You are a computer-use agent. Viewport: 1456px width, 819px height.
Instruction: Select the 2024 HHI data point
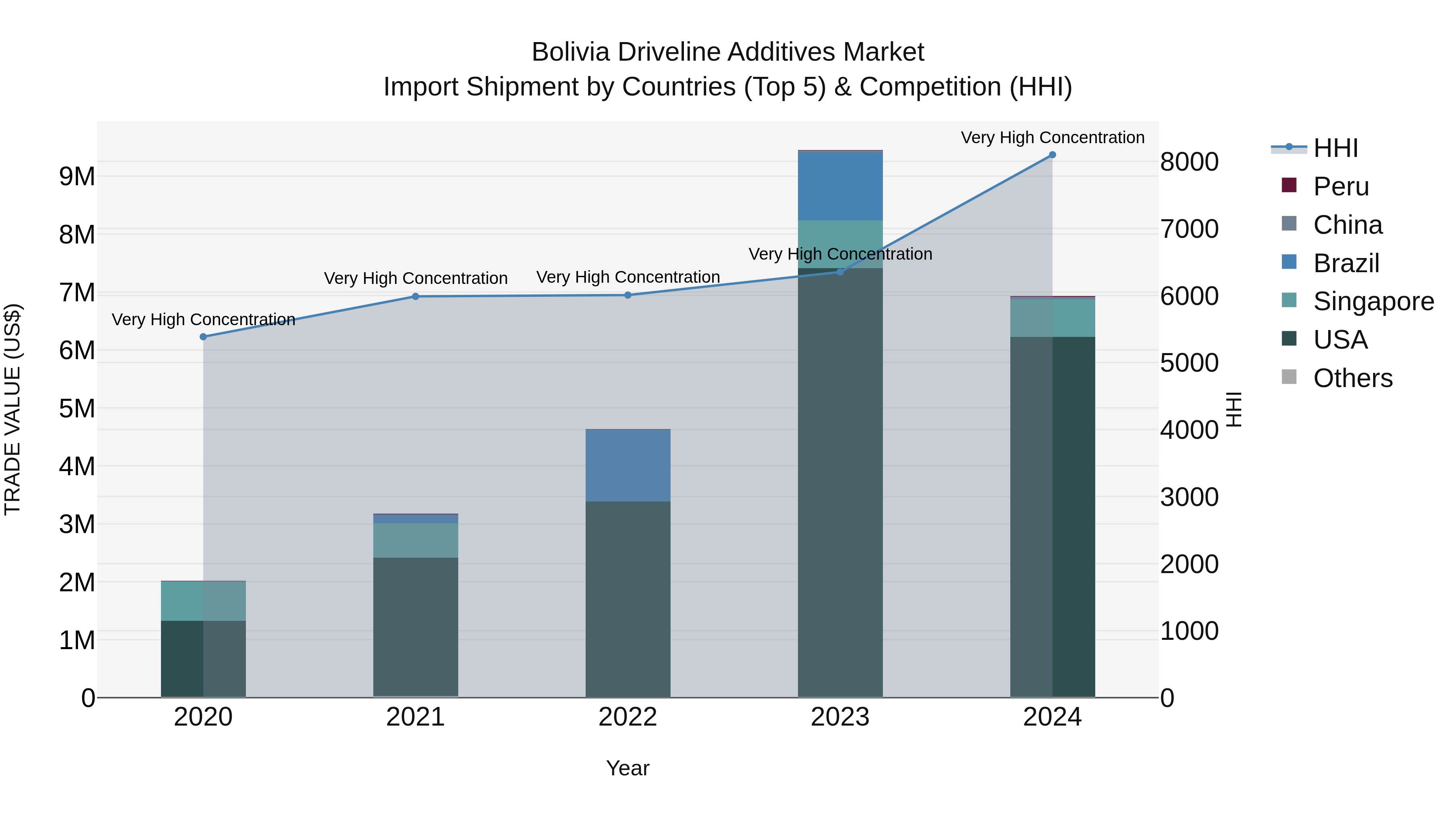(1052, 155)
